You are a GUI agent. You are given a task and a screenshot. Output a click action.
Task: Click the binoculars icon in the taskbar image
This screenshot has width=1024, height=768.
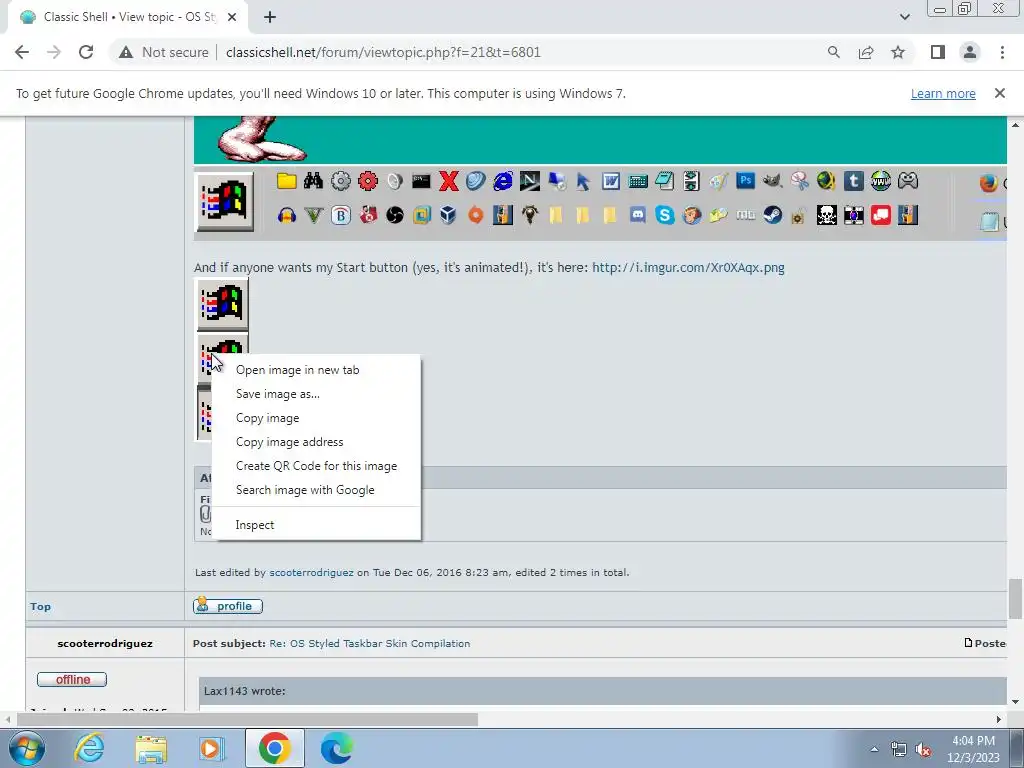(313, 181)
